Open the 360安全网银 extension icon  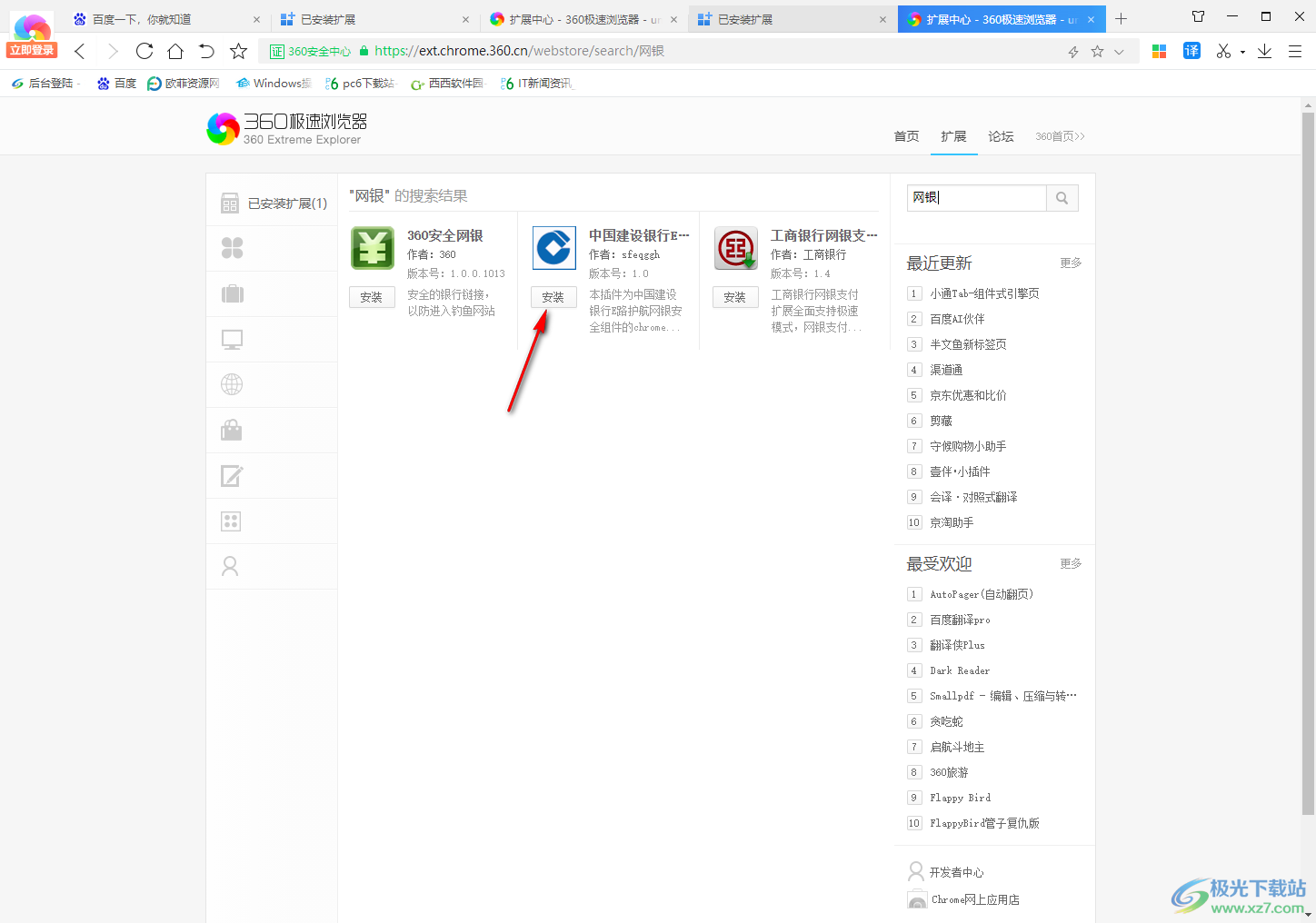[373, 248]
